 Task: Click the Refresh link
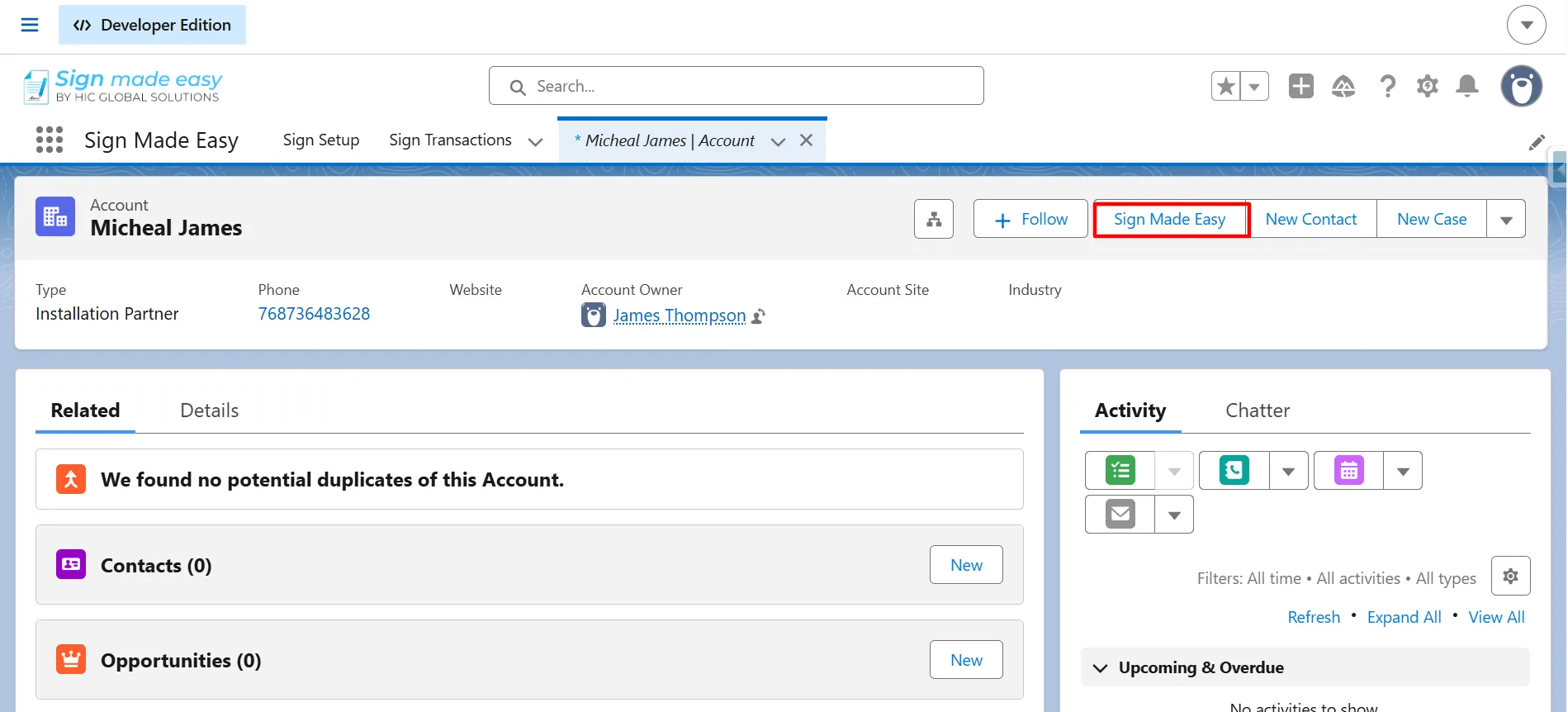tap(1314, 617)
